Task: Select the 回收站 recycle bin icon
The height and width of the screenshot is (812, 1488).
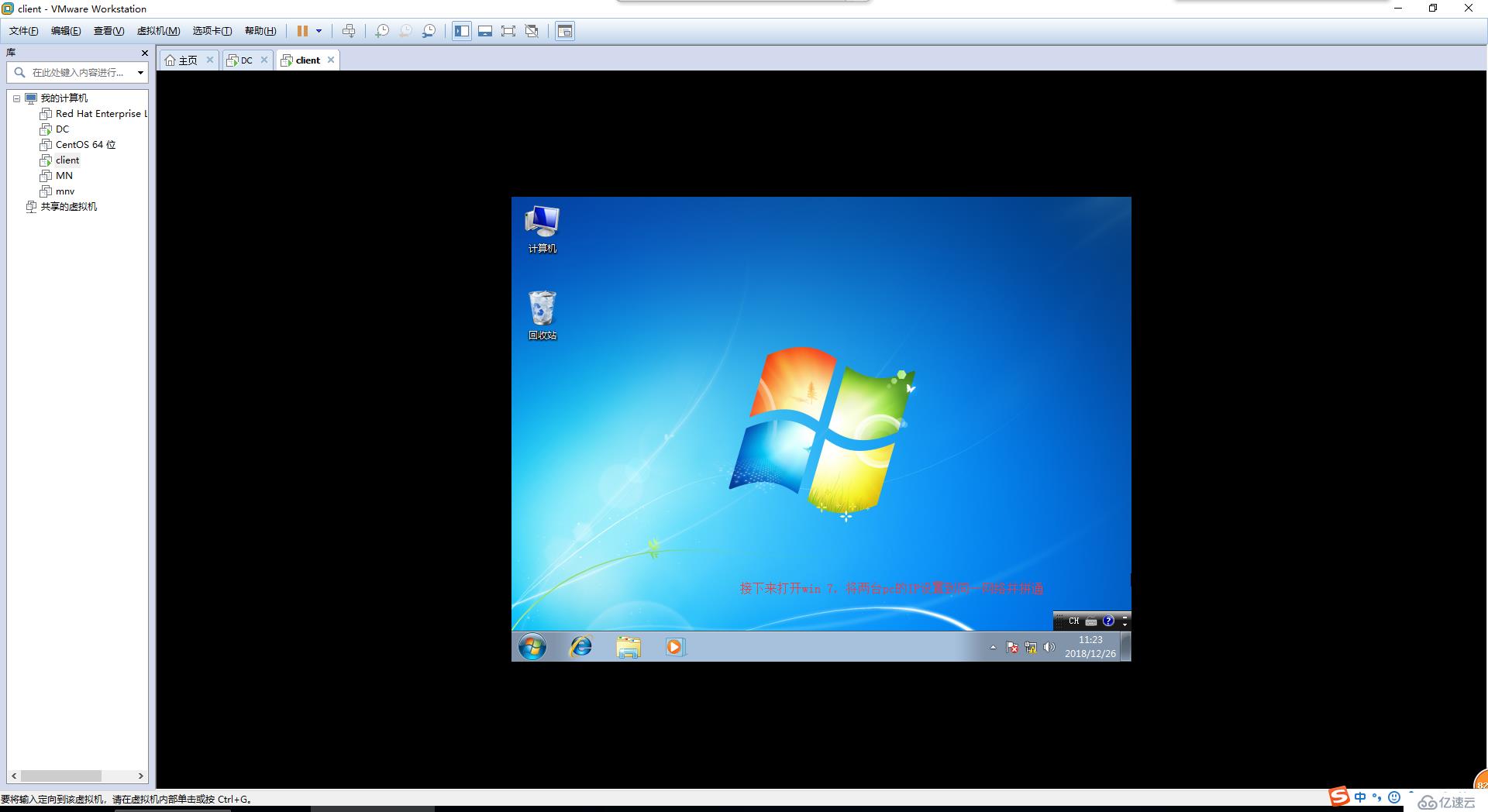Action: coord(542,315)
